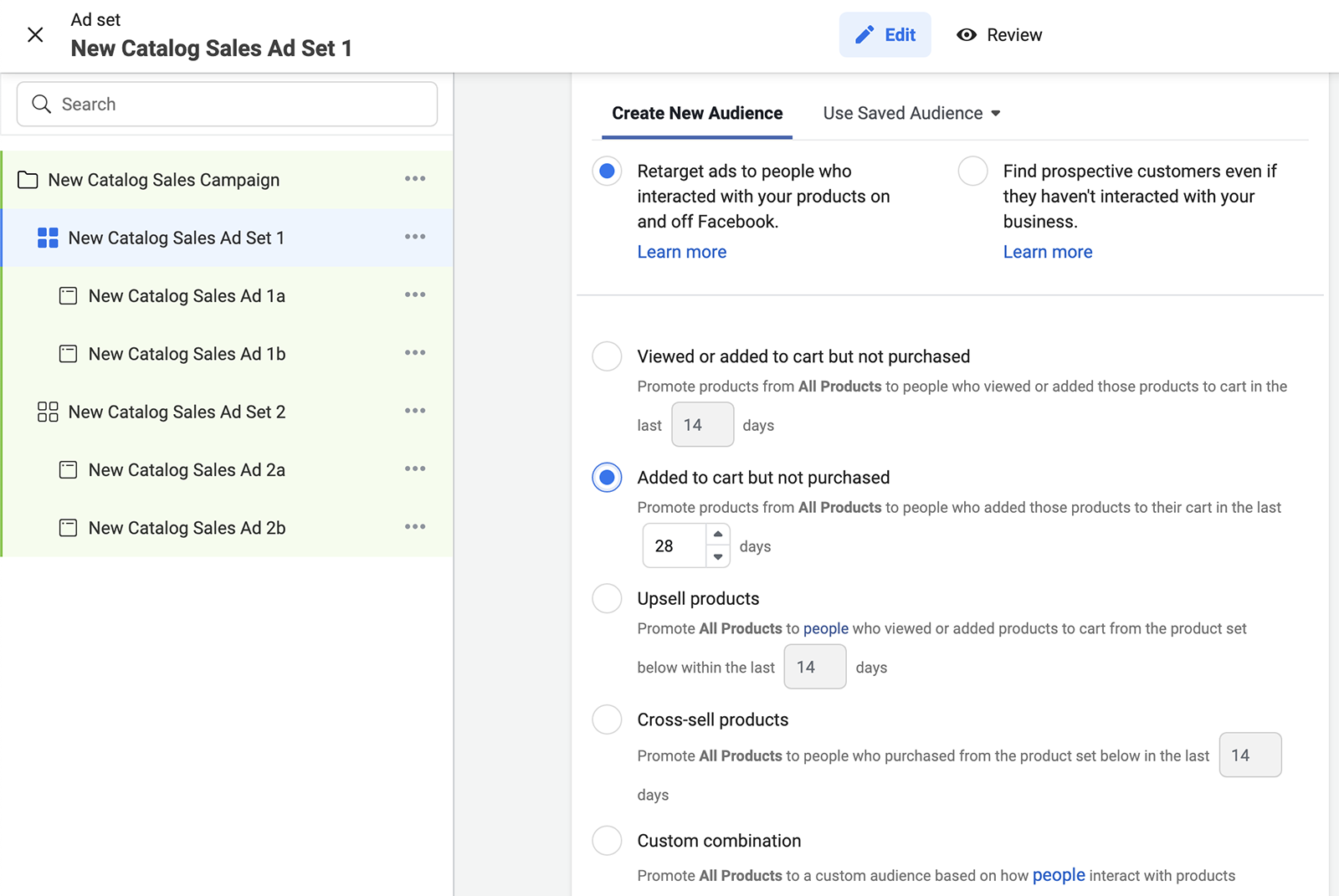Select the Upsell products radio button
The height and width of the screenshot is (896, 1339).
point(607,598)
